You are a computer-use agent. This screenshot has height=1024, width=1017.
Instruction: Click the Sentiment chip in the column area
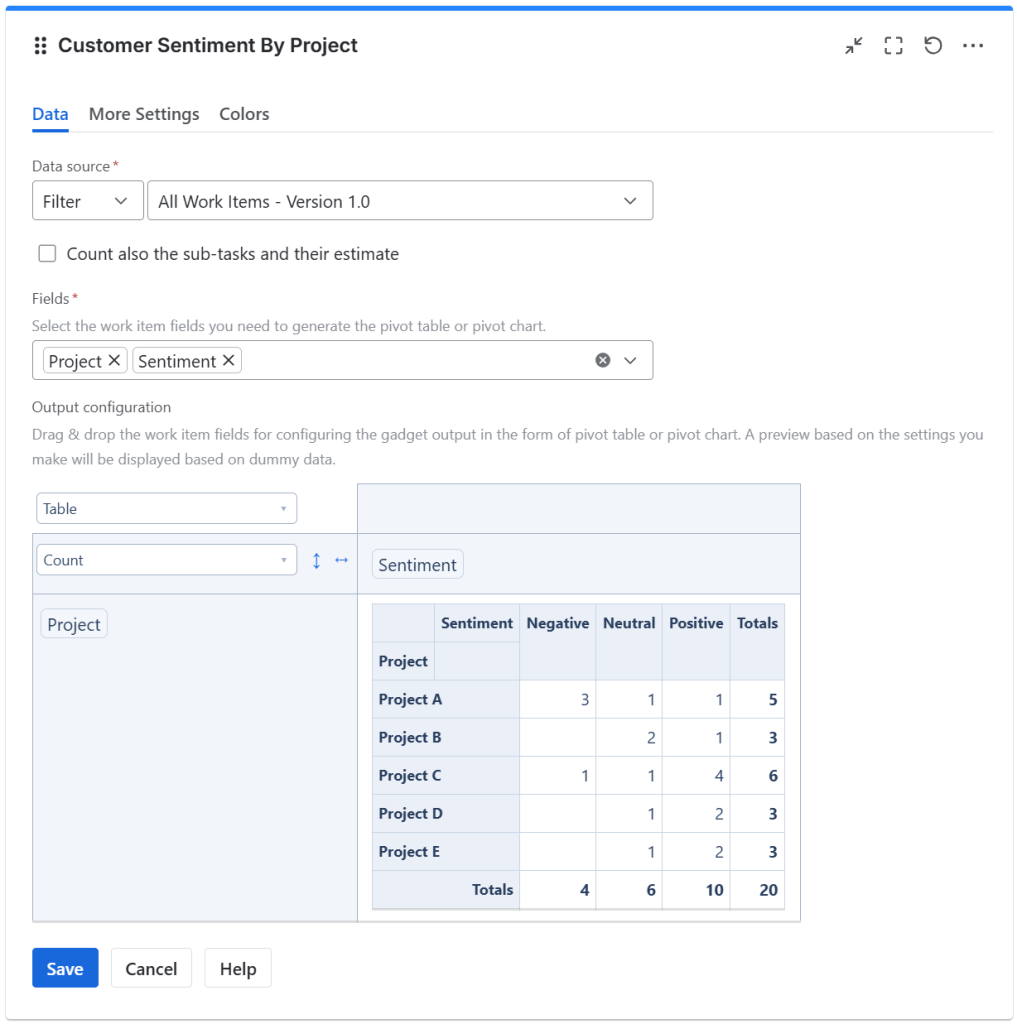417,565
